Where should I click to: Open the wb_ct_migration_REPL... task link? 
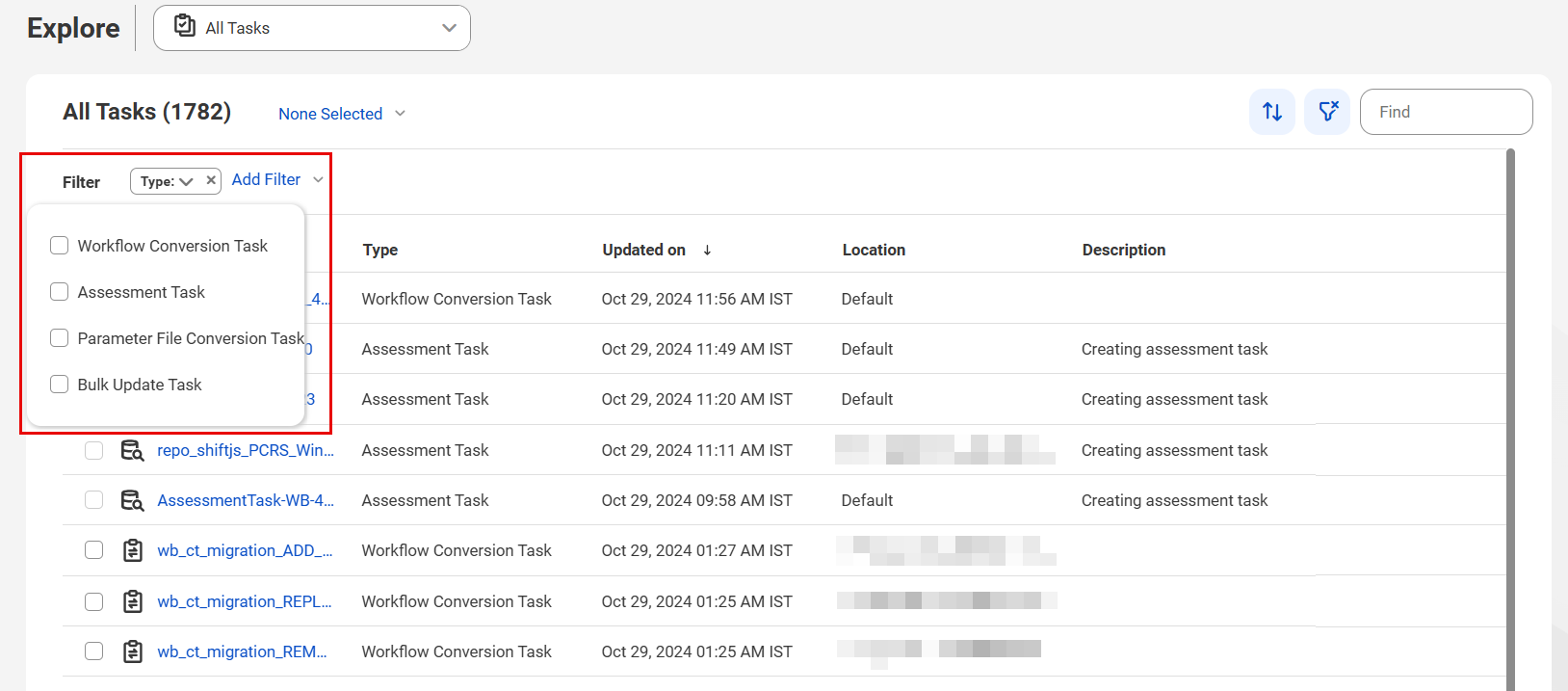(x=245, y=601)
